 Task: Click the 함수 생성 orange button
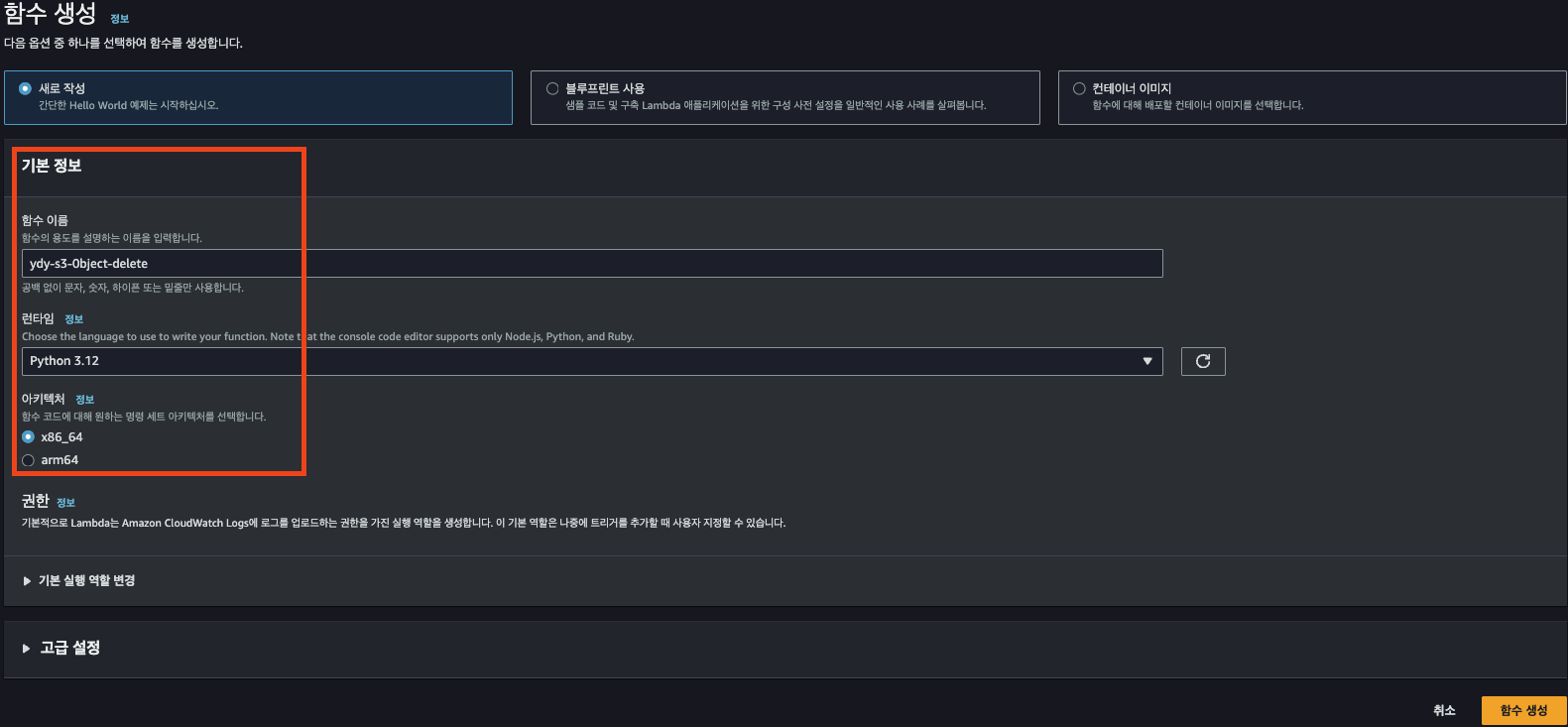pos(1523,710)
